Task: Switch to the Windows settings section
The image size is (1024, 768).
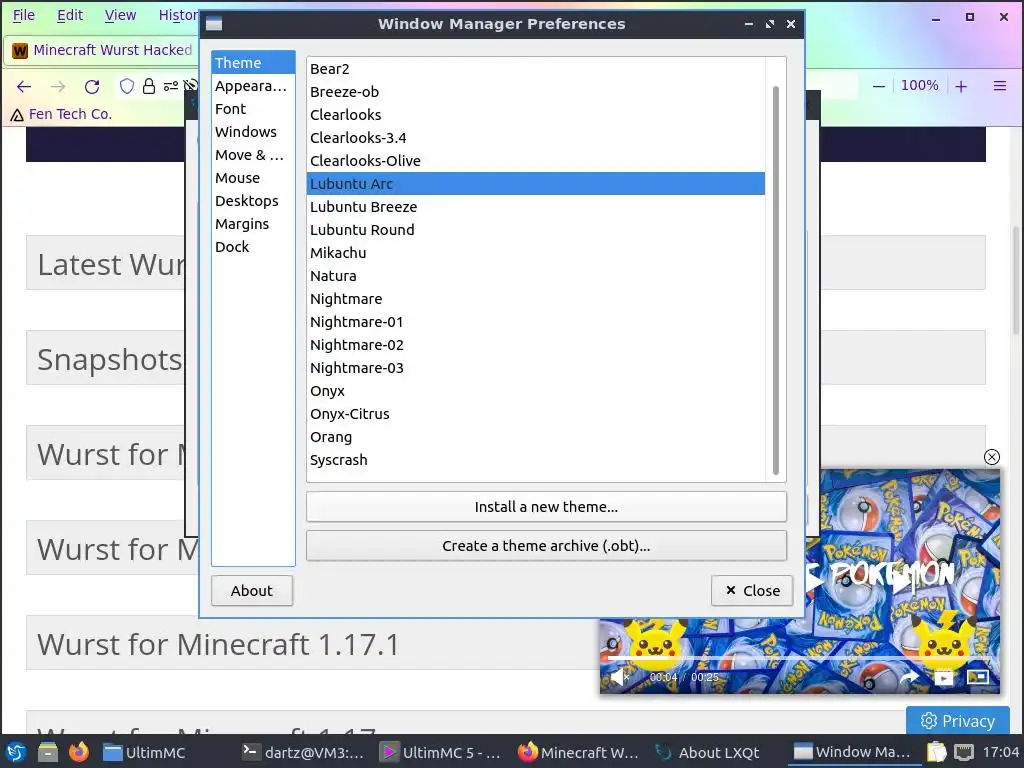Action: pos(253,132)
